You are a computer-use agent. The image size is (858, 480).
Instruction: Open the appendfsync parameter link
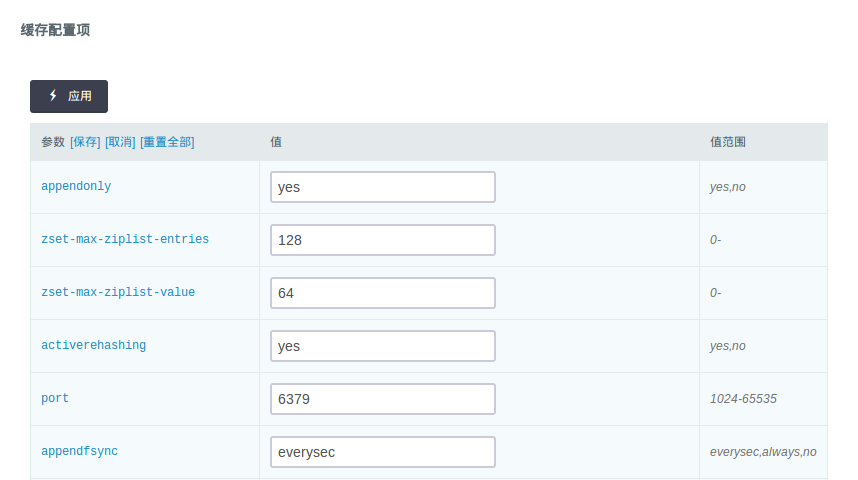point(79,451)
